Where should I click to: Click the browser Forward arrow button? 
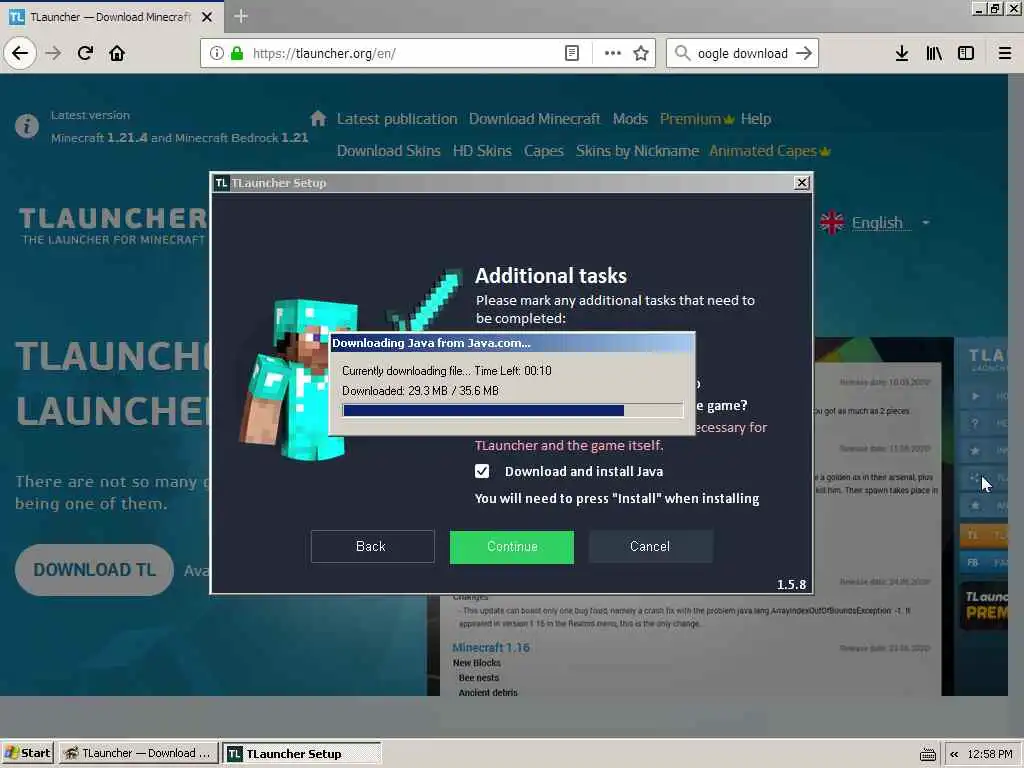[54, 53]
